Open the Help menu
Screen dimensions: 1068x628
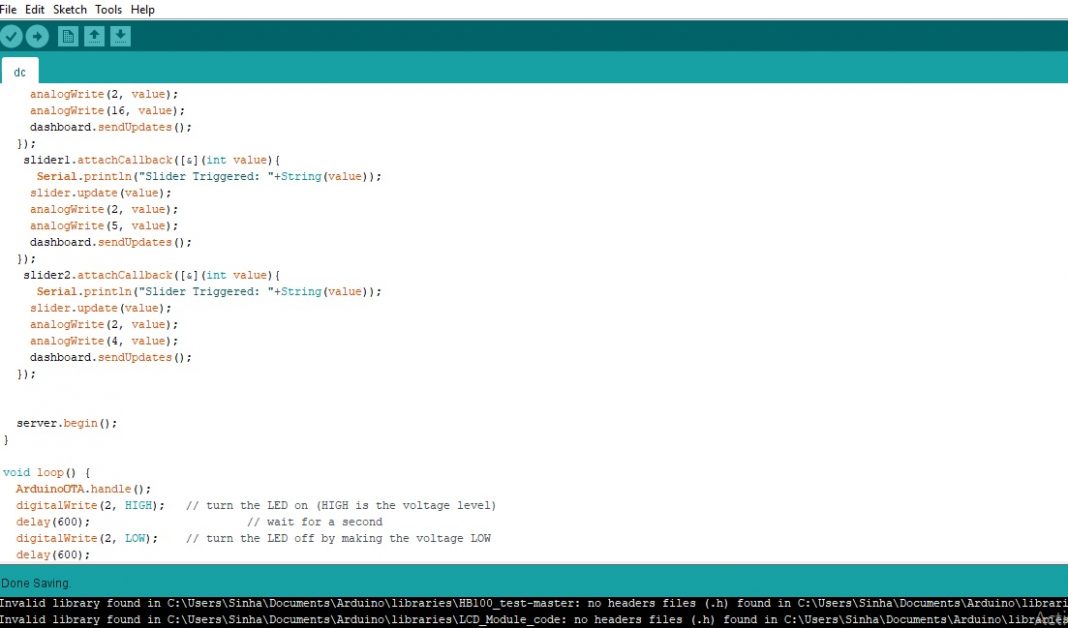pos(143,9)
